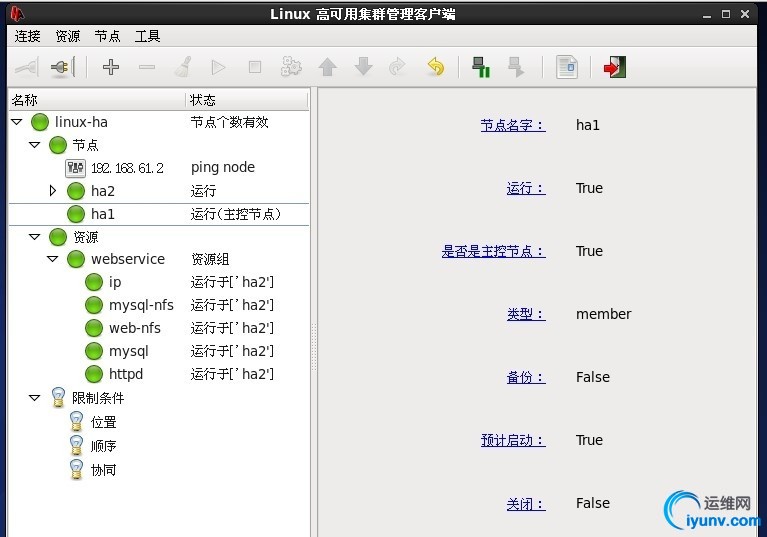Select the 192.168.61.2 ping node row

159,168
